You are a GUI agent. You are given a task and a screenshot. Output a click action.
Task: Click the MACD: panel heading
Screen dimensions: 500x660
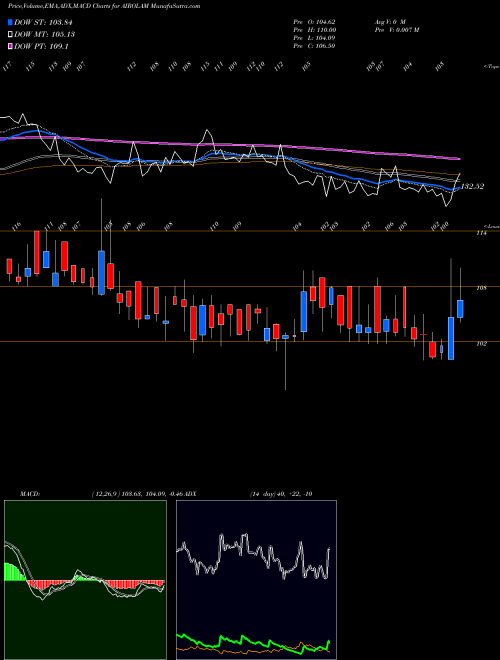point(30,494)
